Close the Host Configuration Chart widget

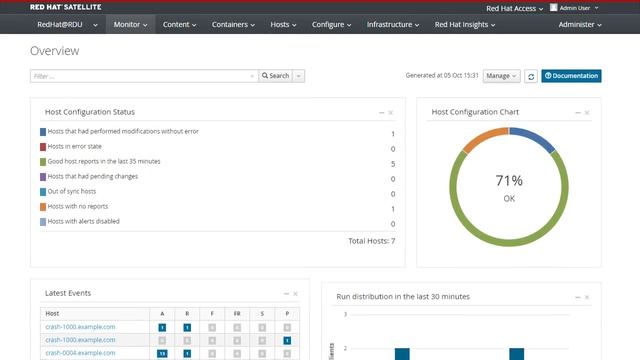pyautogui.click(x=587, y=113)
